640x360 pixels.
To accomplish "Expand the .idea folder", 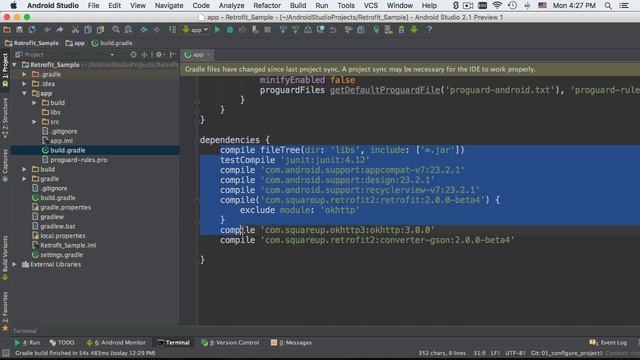I will click(x=24, y=84).
